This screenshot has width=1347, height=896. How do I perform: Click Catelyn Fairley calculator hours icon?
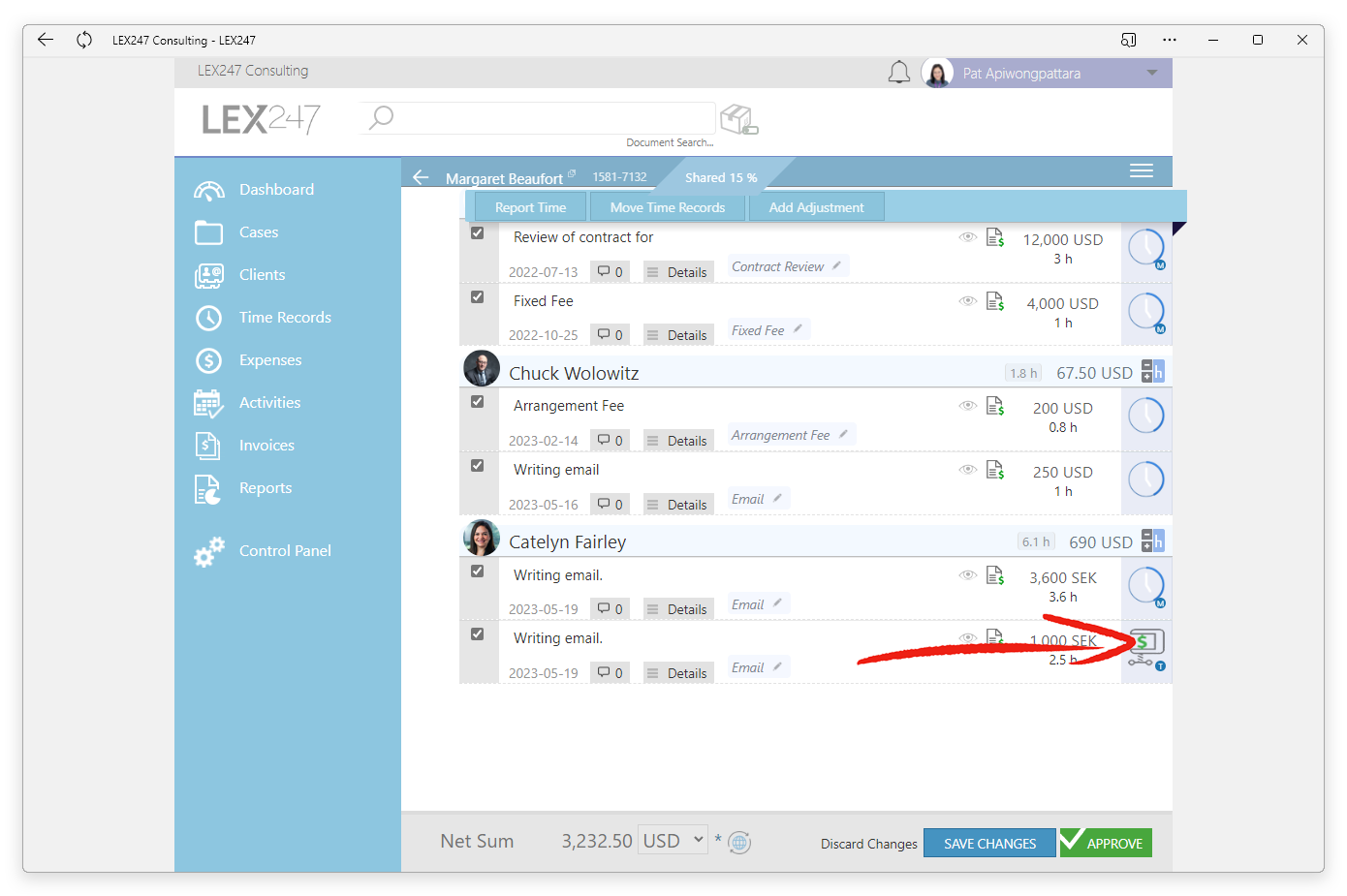pyautogui.click(x=1152, y=541)
